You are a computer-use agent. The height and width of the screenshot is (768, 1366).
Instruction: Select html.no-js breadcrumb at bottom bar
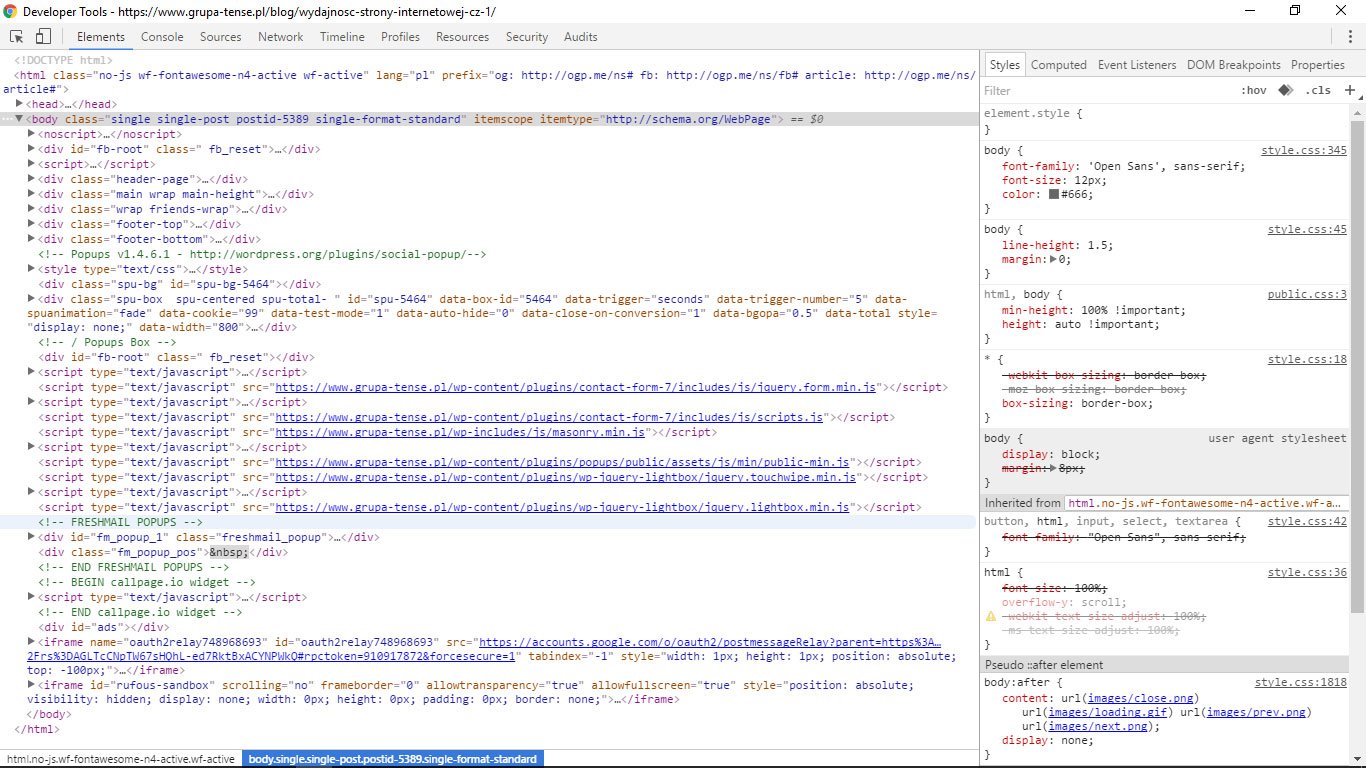[x=121, y=759]
